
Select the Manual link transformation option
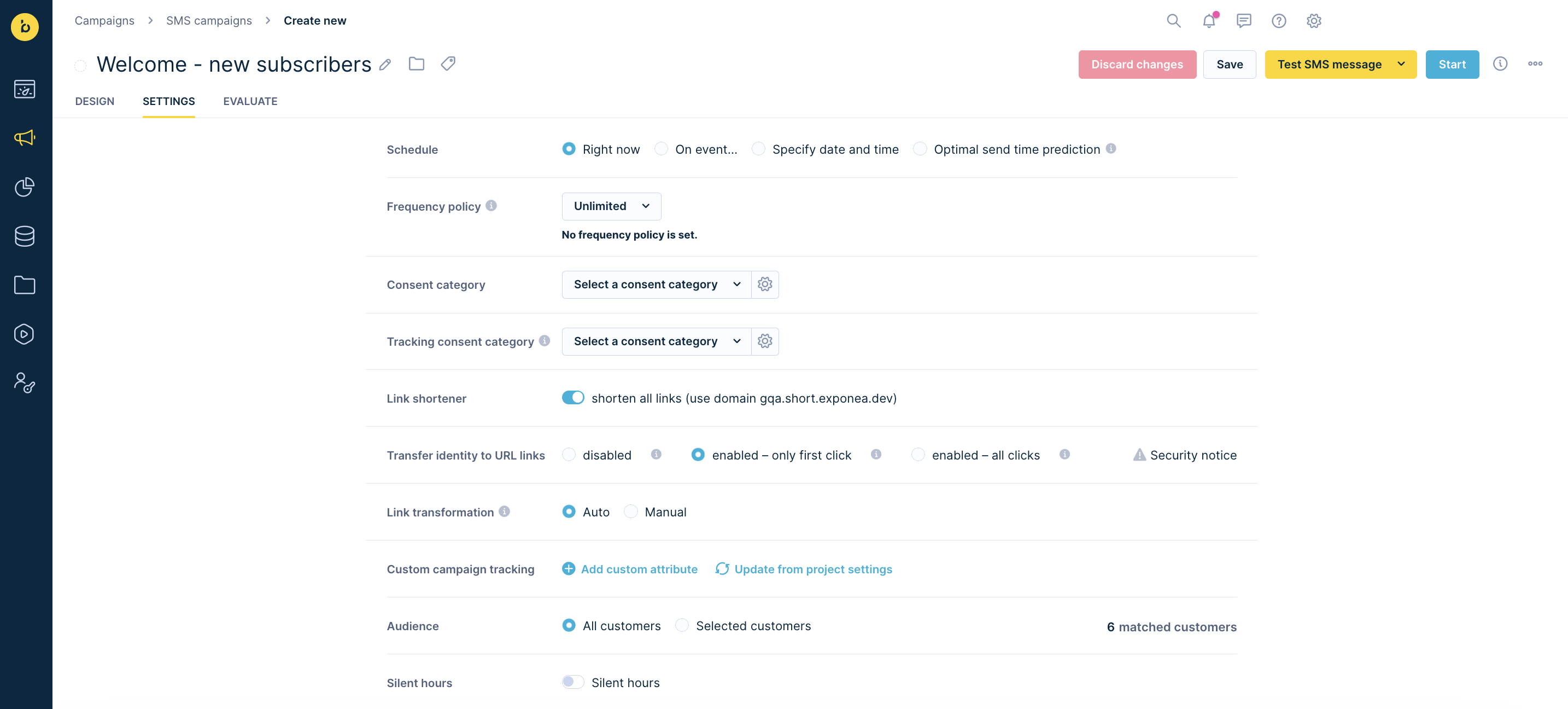tap(631, 512)
